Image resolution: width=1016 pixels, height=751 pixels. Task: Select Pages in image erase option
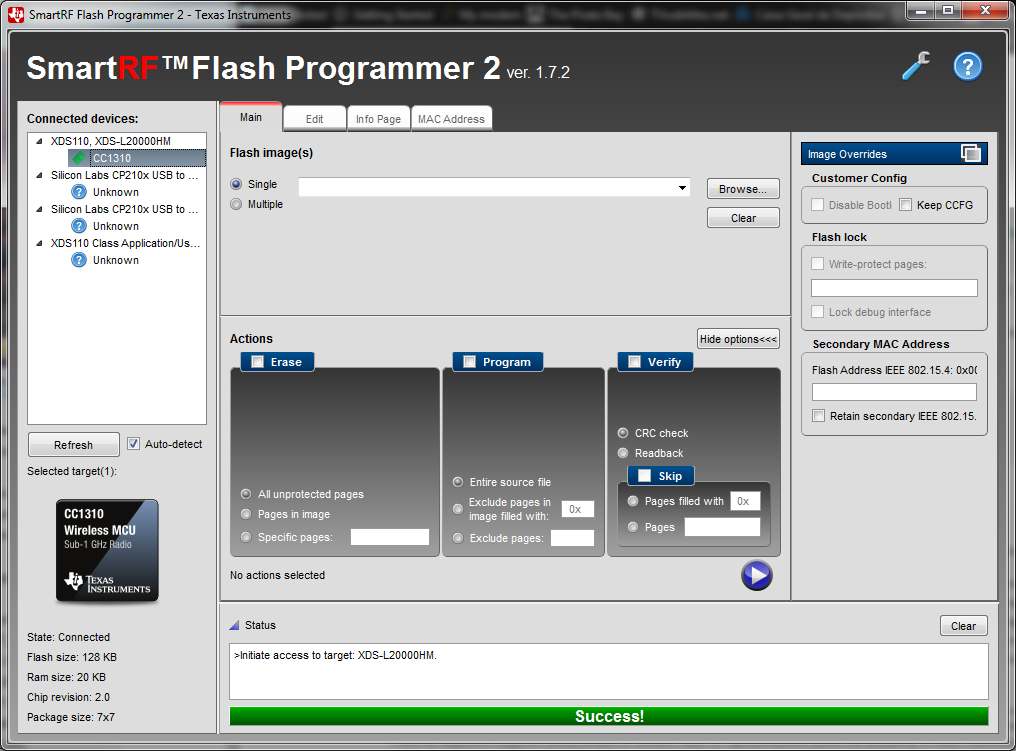coord(246,514)
